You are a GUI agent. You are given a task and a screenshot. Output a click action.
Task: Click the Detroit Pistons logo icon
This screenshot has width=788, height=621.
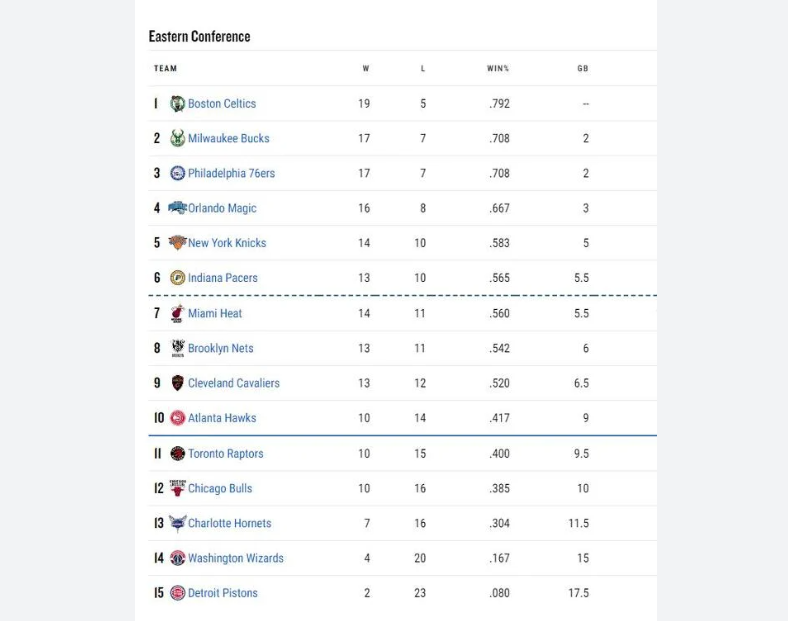178,593
